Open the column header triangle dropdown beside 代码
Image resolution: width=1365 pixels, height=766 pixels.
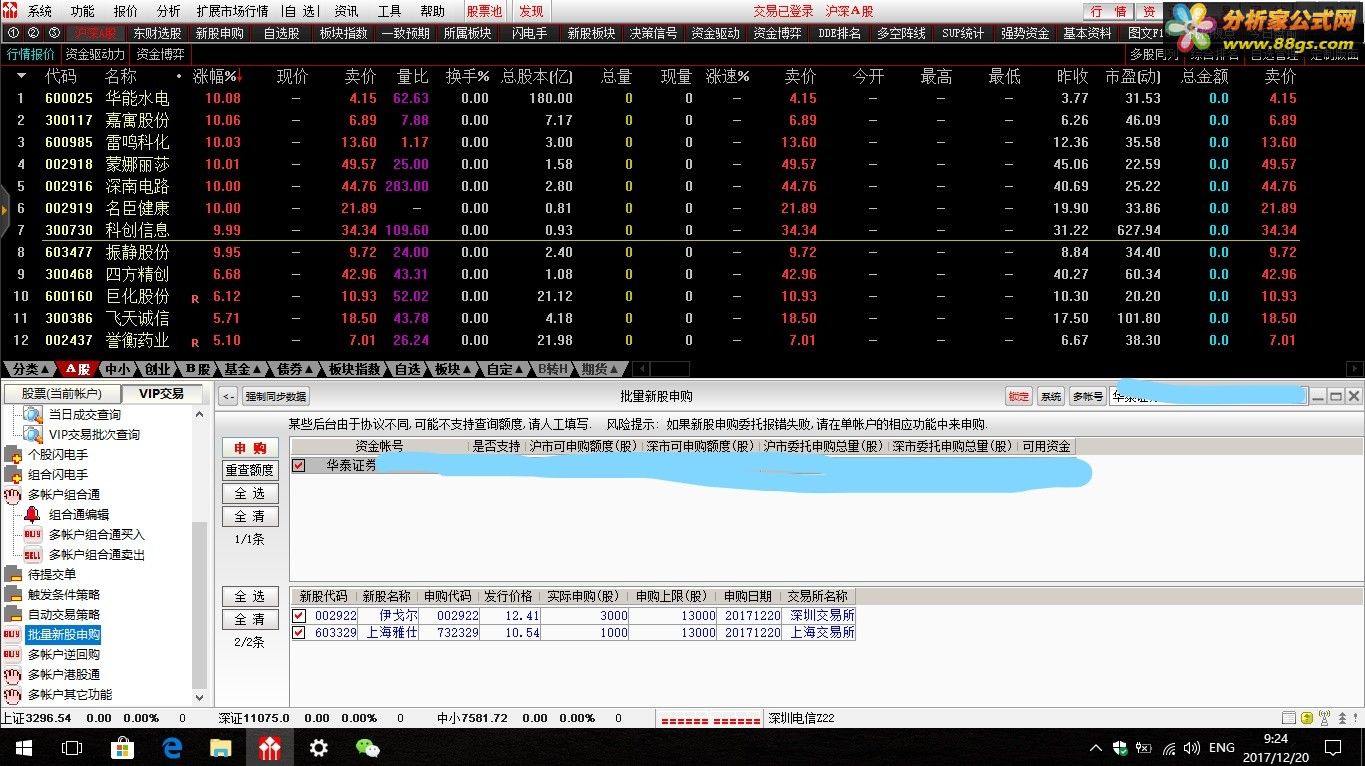click(x=22, y=76)
